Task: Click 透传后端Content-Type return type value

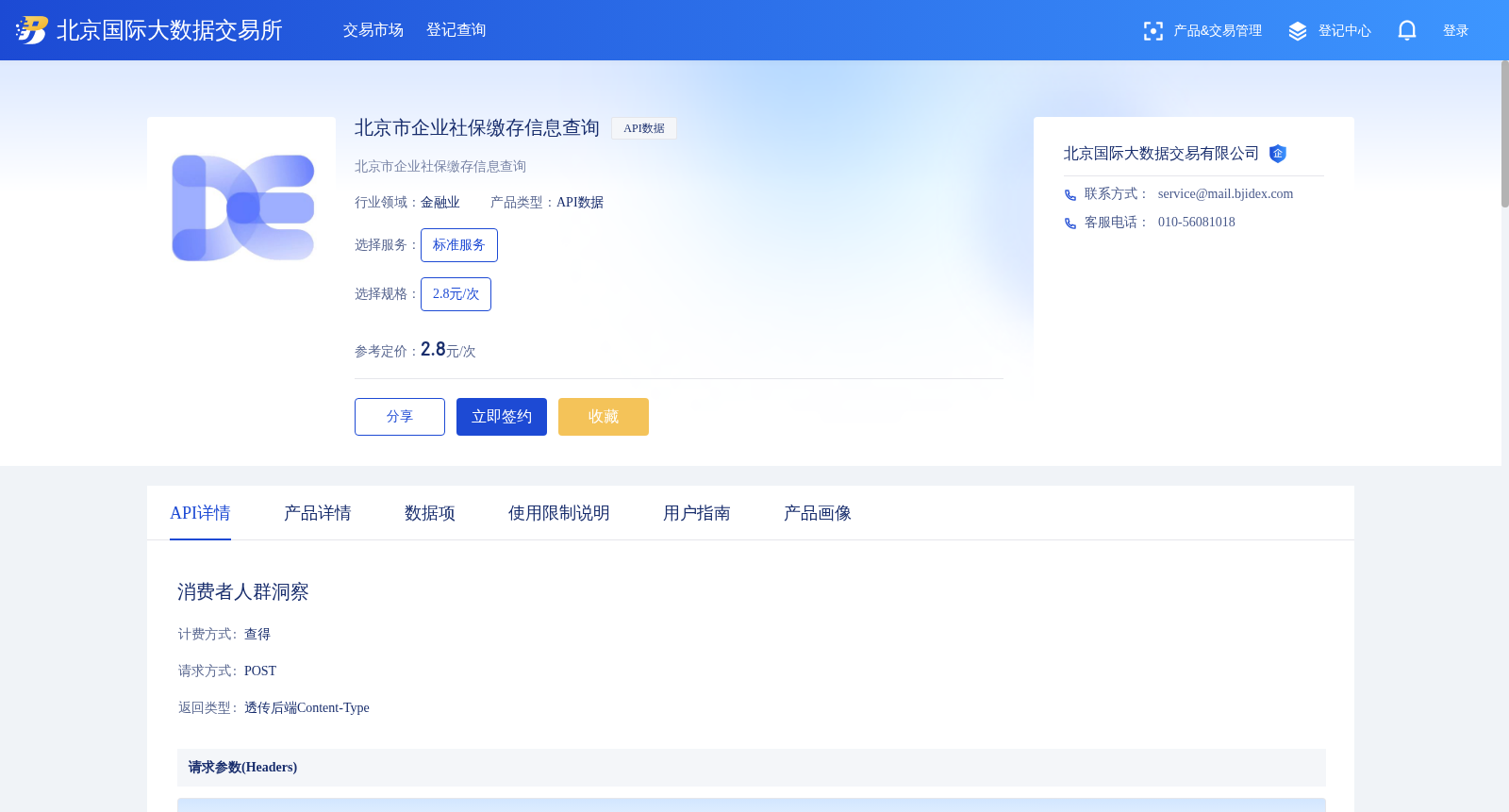Action: [307, 708]
